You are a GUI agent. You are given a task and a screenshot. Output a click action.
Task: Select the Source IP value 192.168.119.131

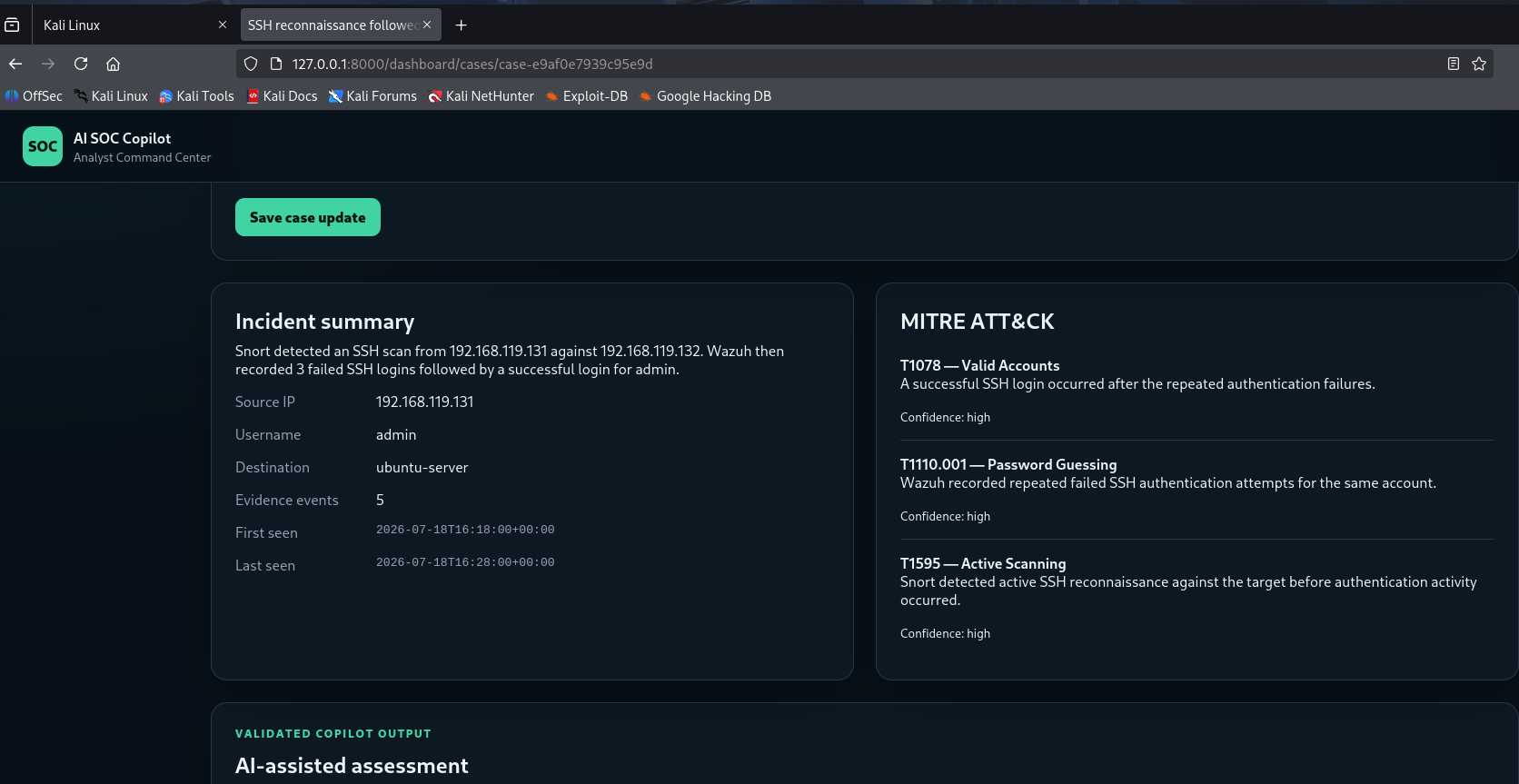coord(424,402)
